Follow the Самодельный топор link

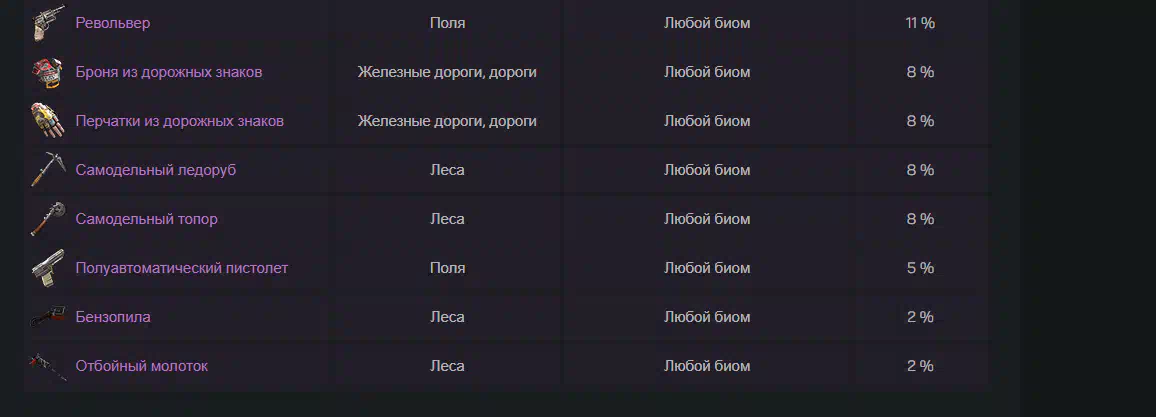click(x=146, y=219)
